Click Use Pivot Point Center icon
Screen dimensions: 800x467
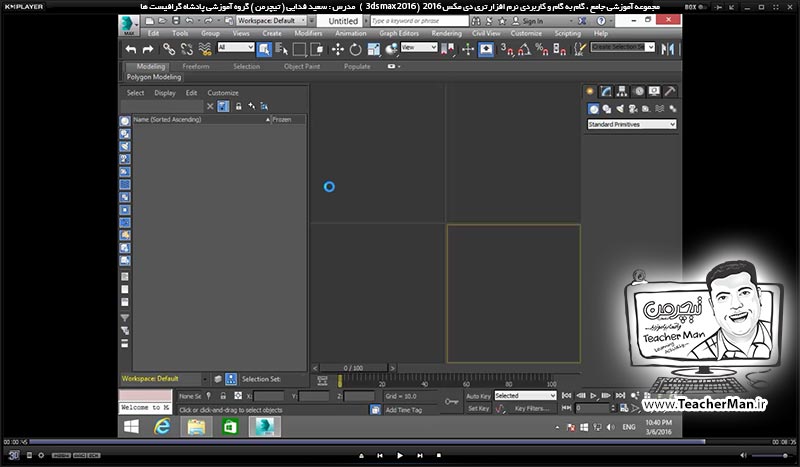click(x=447, y=49)
